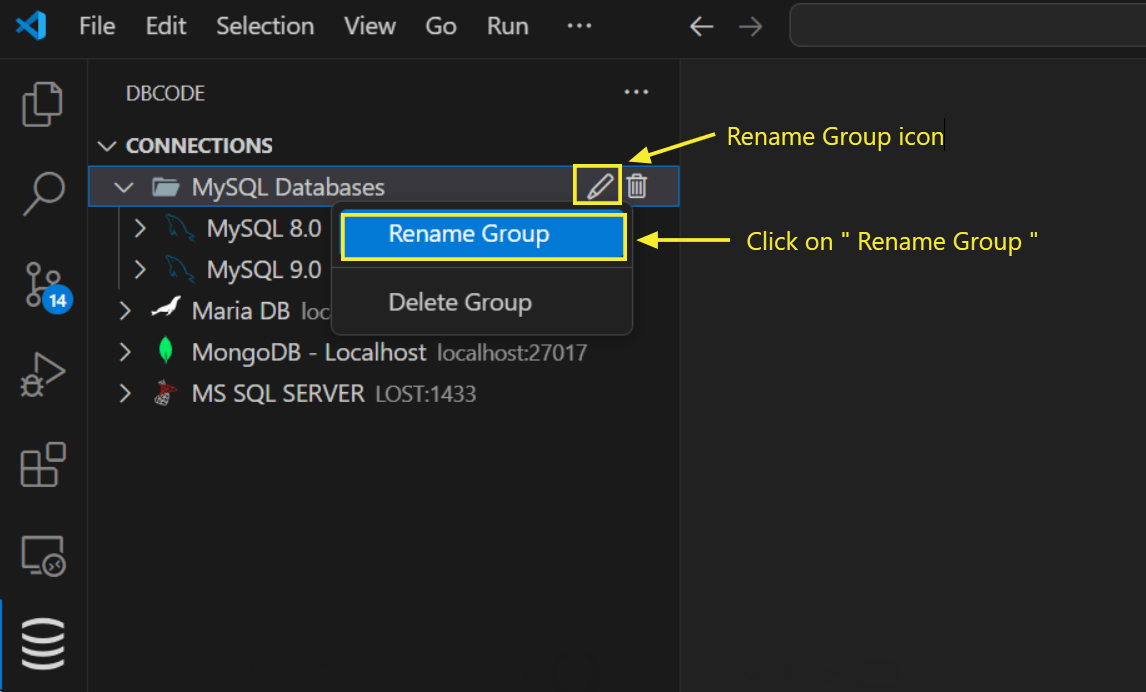This screenshot has height=692, width=1146.
Task: Select Delete Group in the context menu
Action: click(460, 302)
